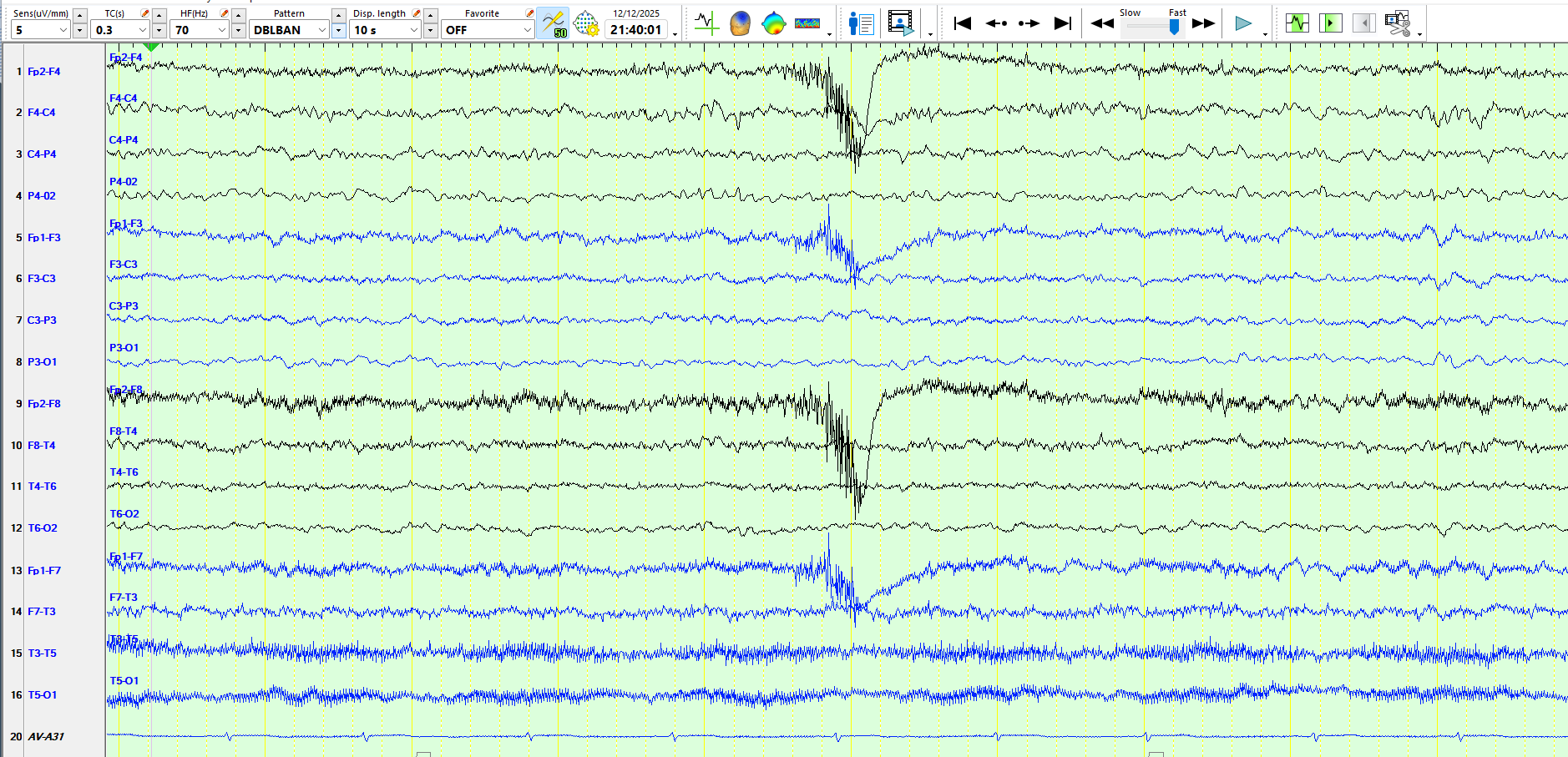Click the pencil edit icon beside TC(s)
Screen dimensions: 1568x757
(145, 13)
